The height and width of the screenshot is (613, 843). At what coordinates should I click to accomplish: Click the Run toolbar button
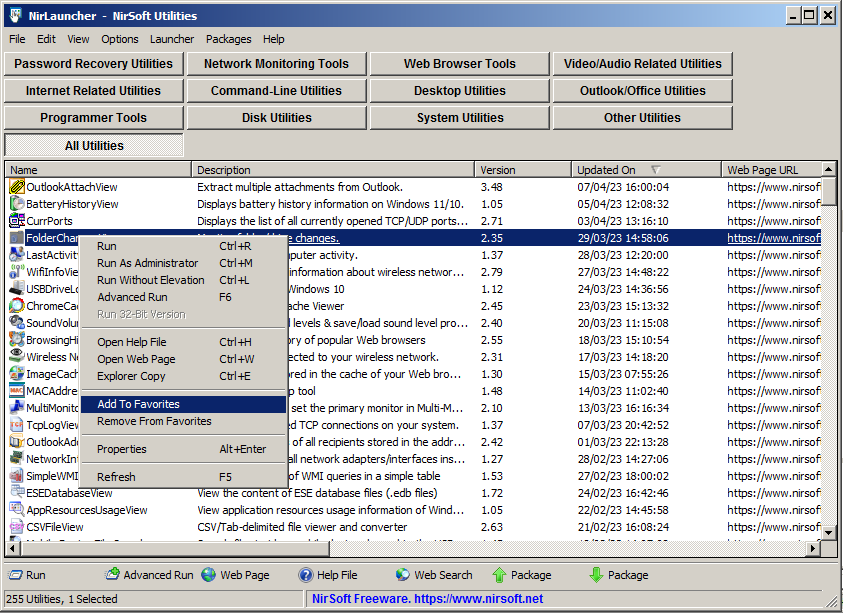[27, 575]
